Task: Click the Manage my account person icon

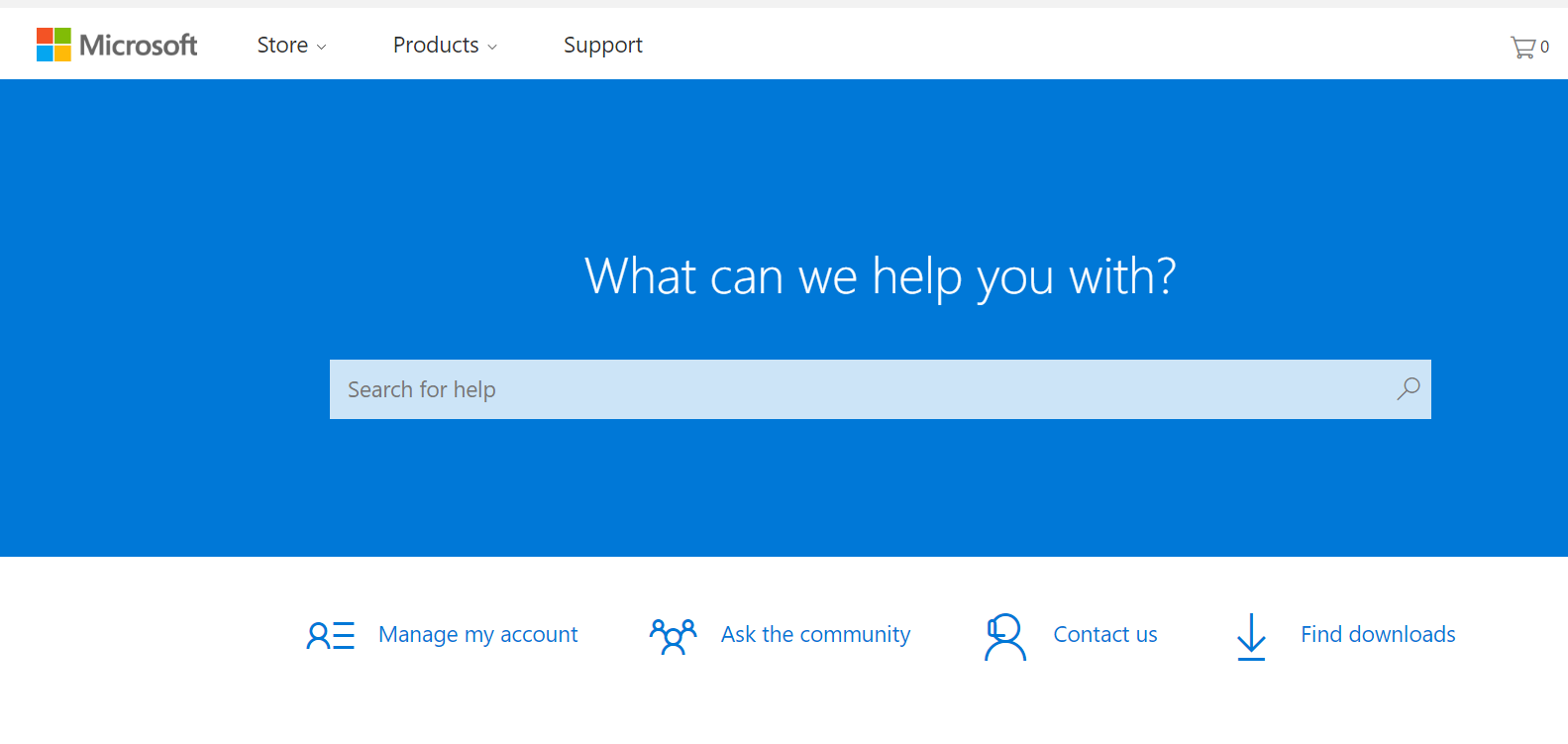Action: point(330,635)
